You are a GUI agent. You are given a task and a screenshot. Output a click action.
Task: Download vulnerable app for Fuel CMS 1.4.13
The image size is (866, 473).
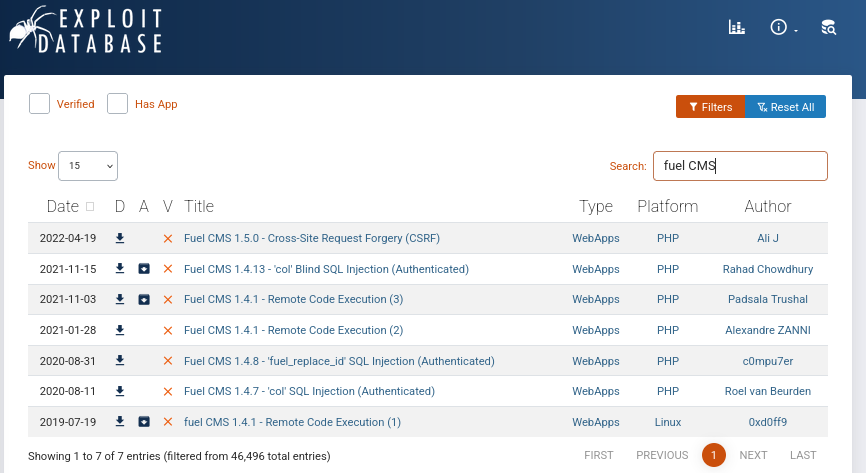point(144,269)
